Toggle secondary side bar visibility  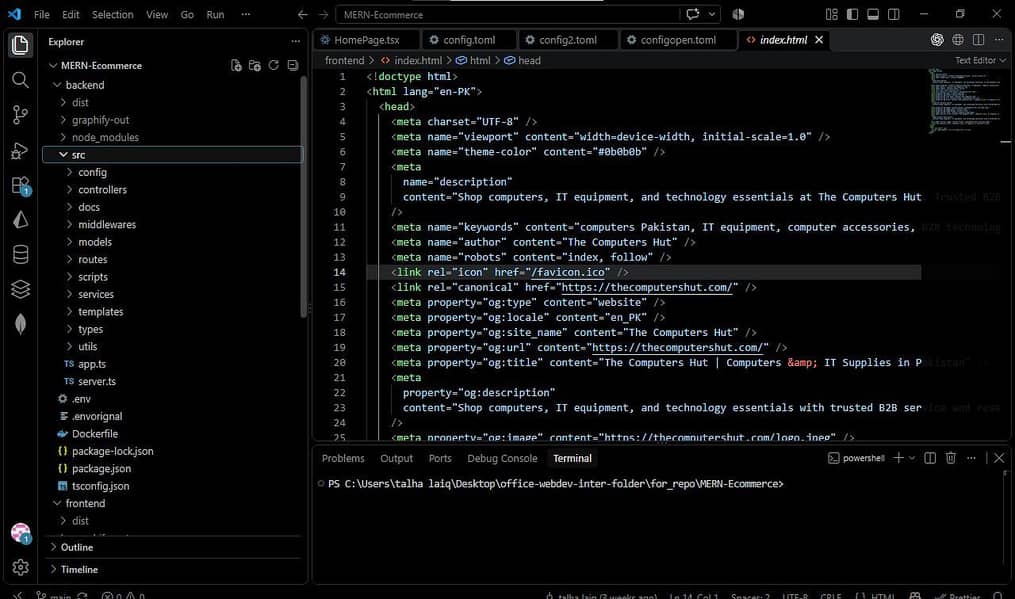(x=894, y=14)
